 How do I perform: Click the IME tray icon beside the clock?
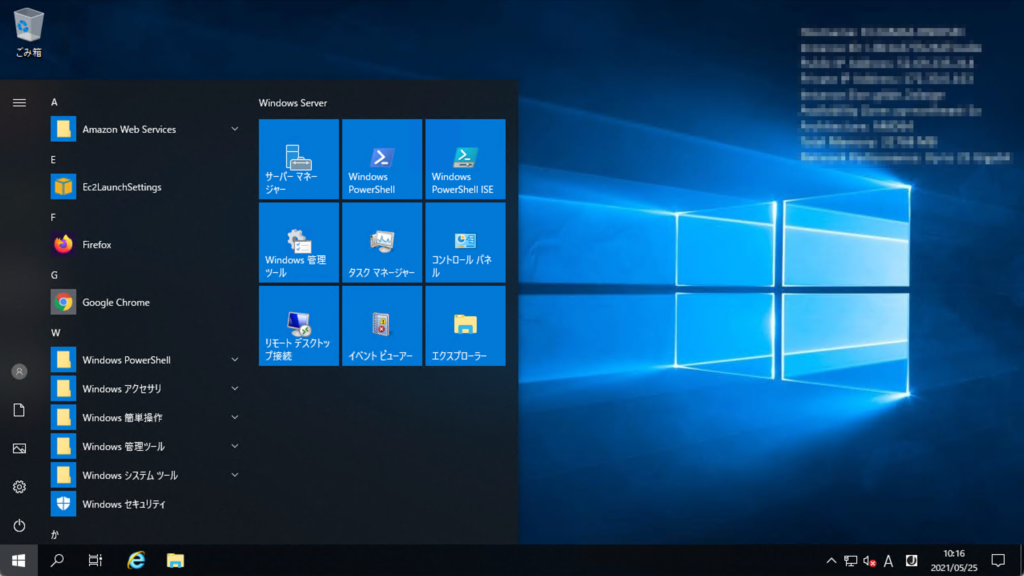tap(911, 560)
